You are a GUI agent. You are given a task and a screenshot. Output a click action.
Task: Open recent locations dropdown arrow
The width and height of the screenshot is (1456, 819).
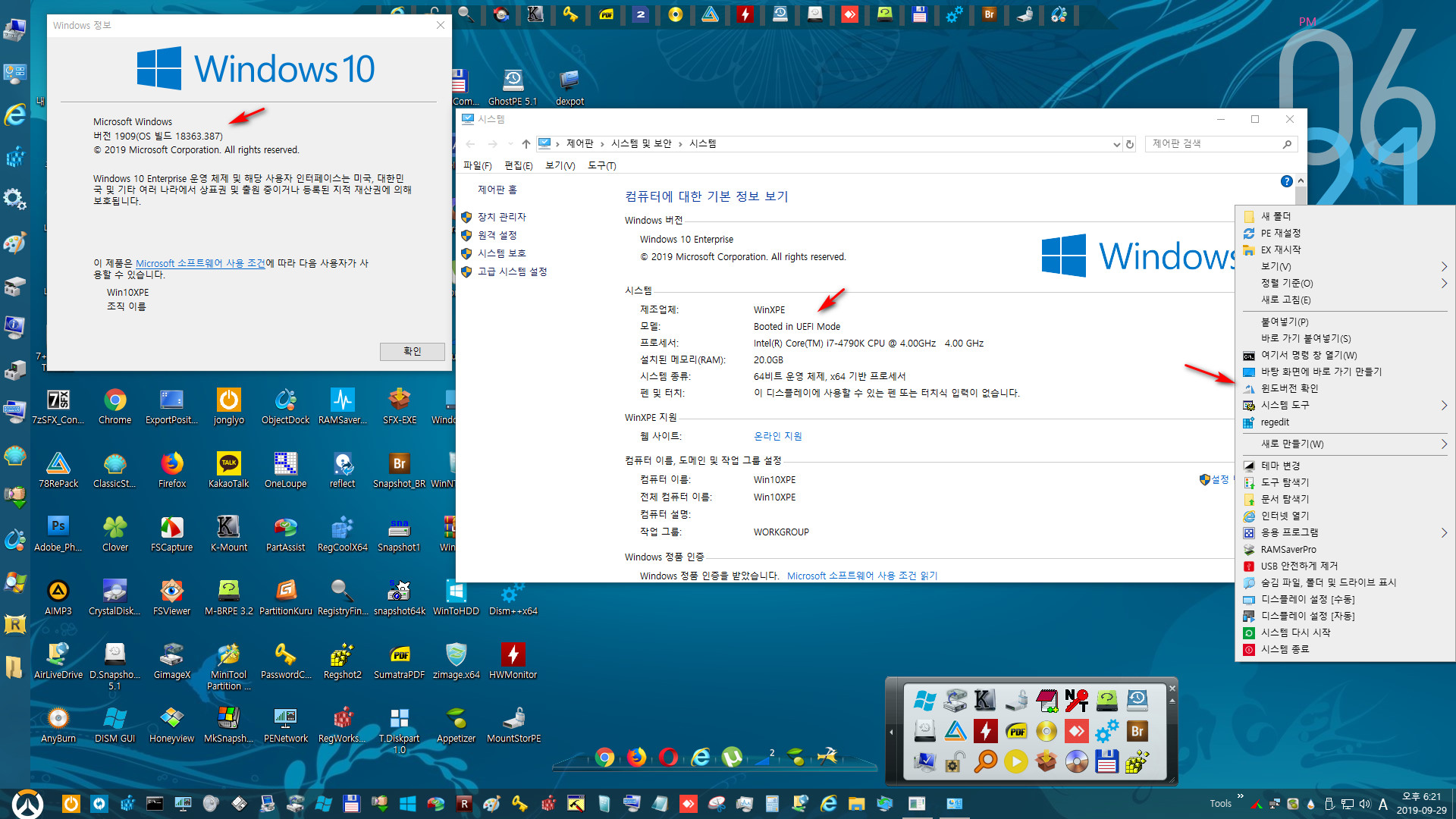coord(510,144)
